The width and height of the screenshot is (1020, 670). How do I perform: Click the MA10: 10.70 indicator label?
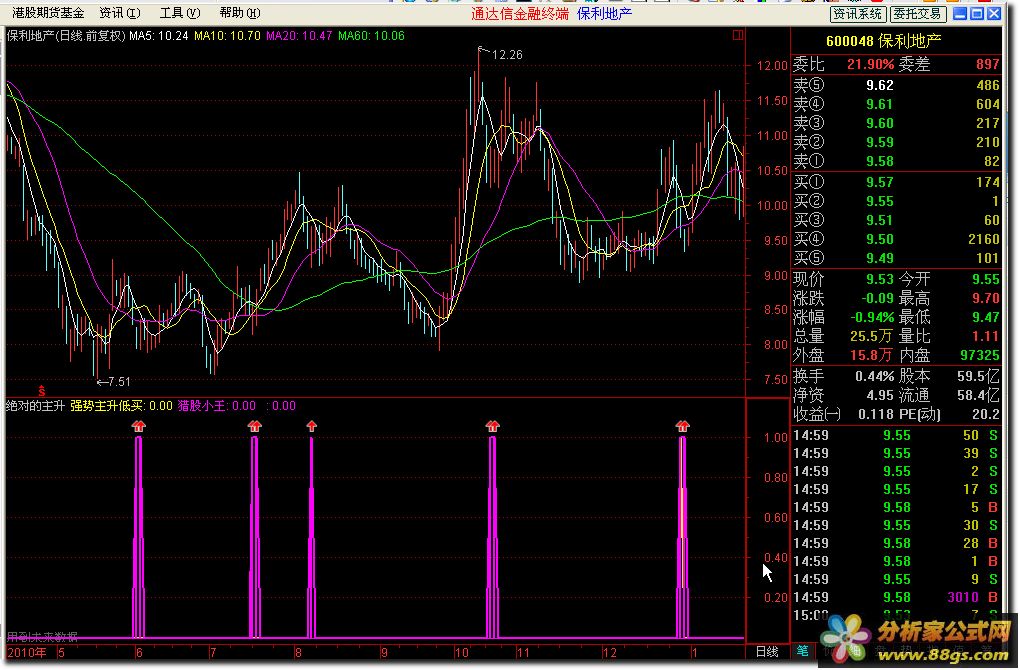pos(227,36)
